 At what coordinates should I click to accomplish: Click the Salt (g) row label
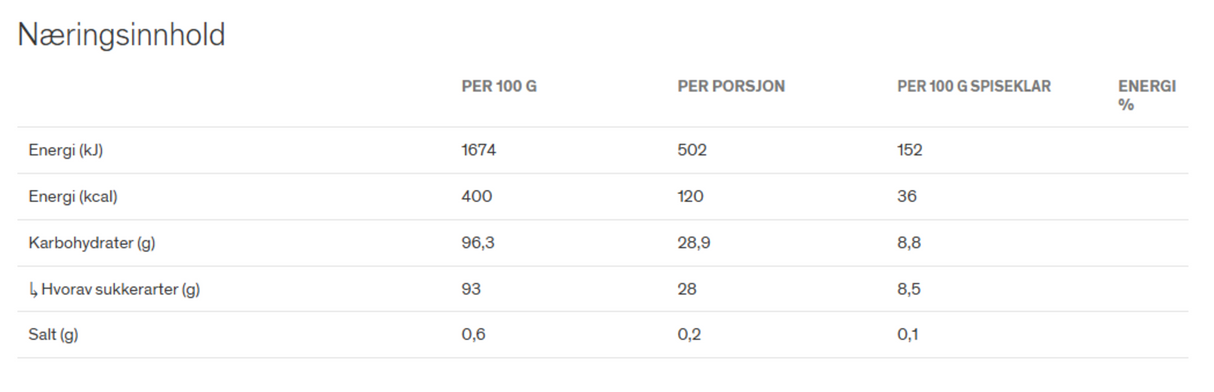coord(53,335)
